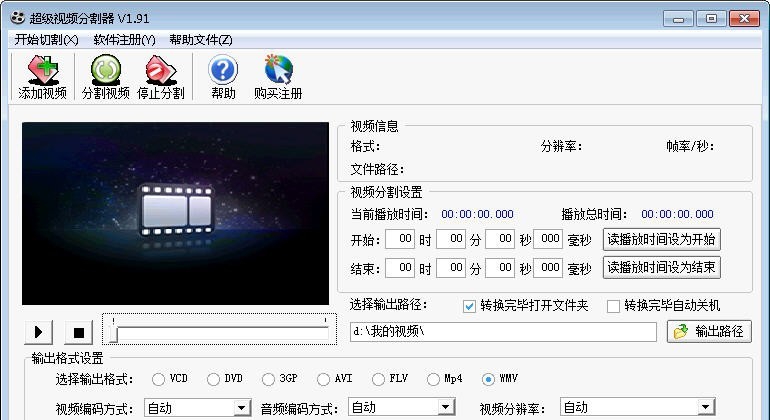Click the start second (秒) field

[500, 239]
